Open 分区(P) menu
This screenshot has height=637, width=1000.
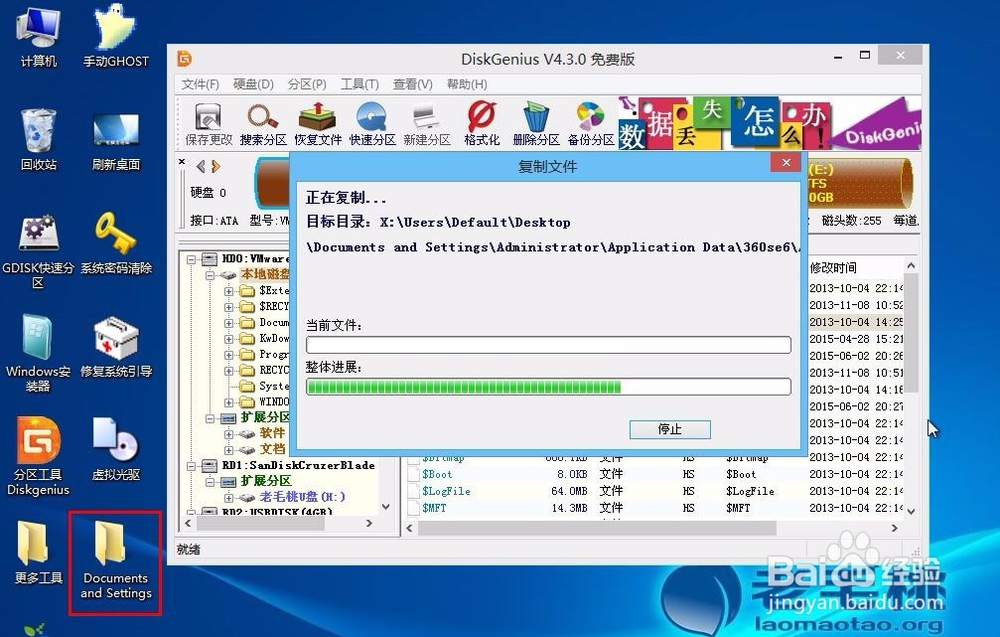[307, 84]
